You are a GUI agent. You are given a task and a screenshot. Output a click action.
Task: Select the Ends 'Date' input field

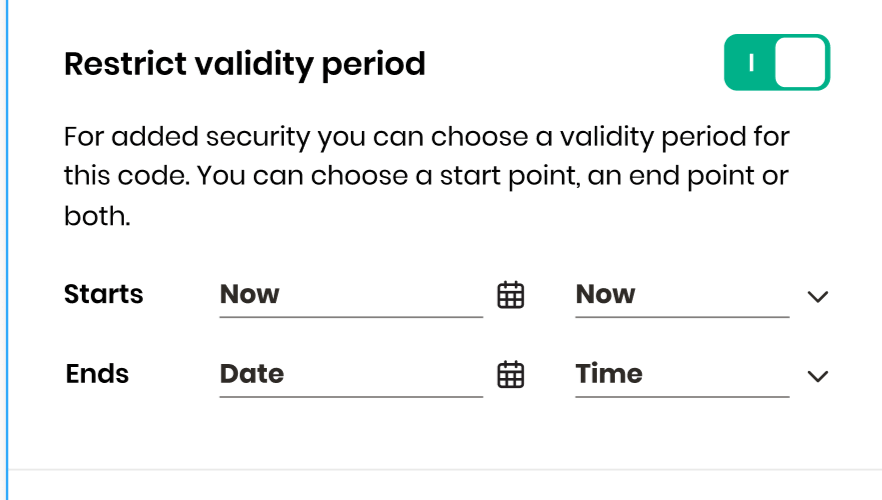[x=351, y=375]
